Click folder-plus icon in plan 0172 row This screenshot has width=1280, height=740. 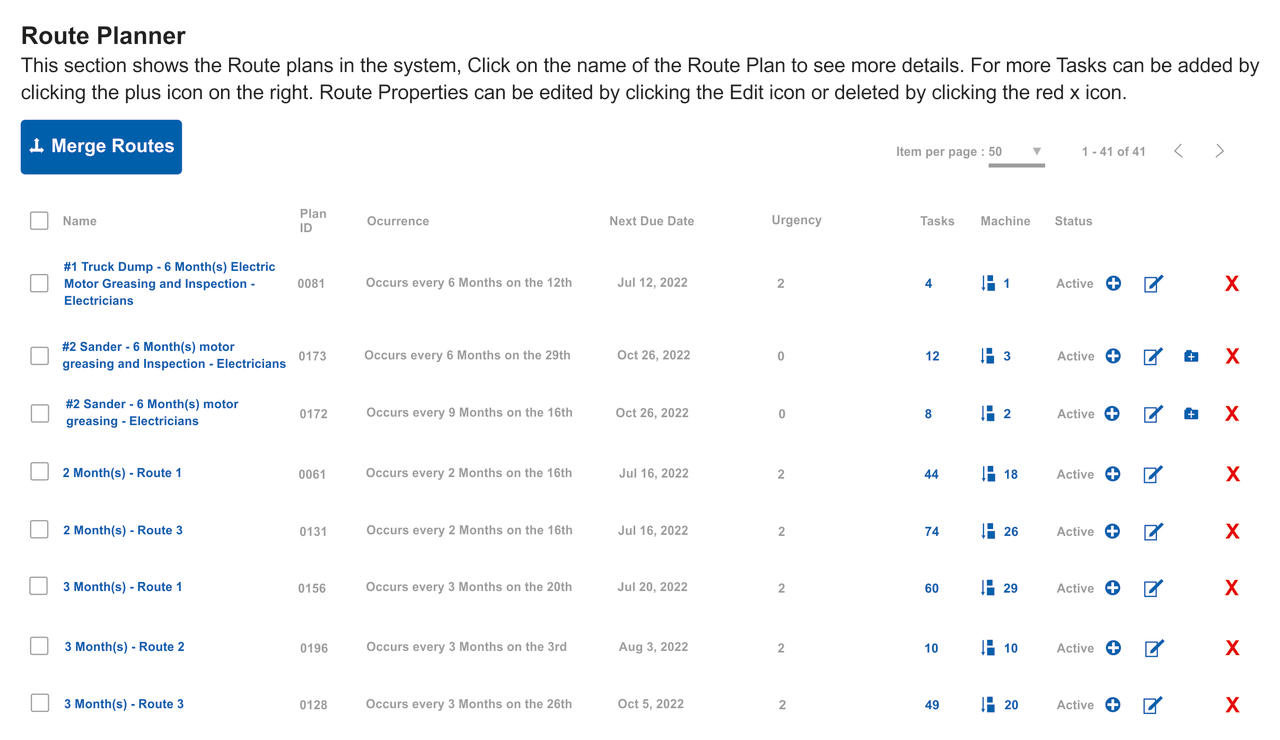click(1191, 414)
